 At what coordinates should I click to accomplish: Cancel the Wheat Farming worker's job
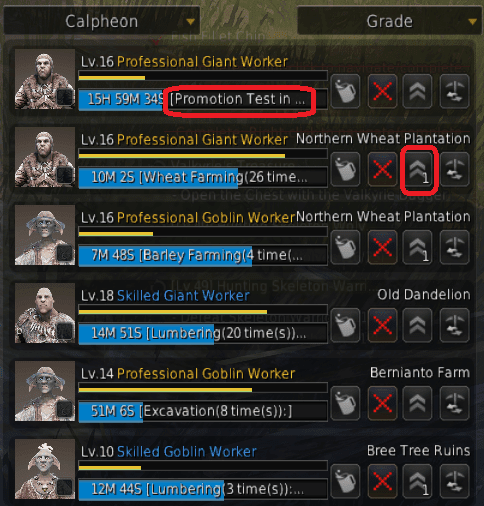[x=382, y=169]
